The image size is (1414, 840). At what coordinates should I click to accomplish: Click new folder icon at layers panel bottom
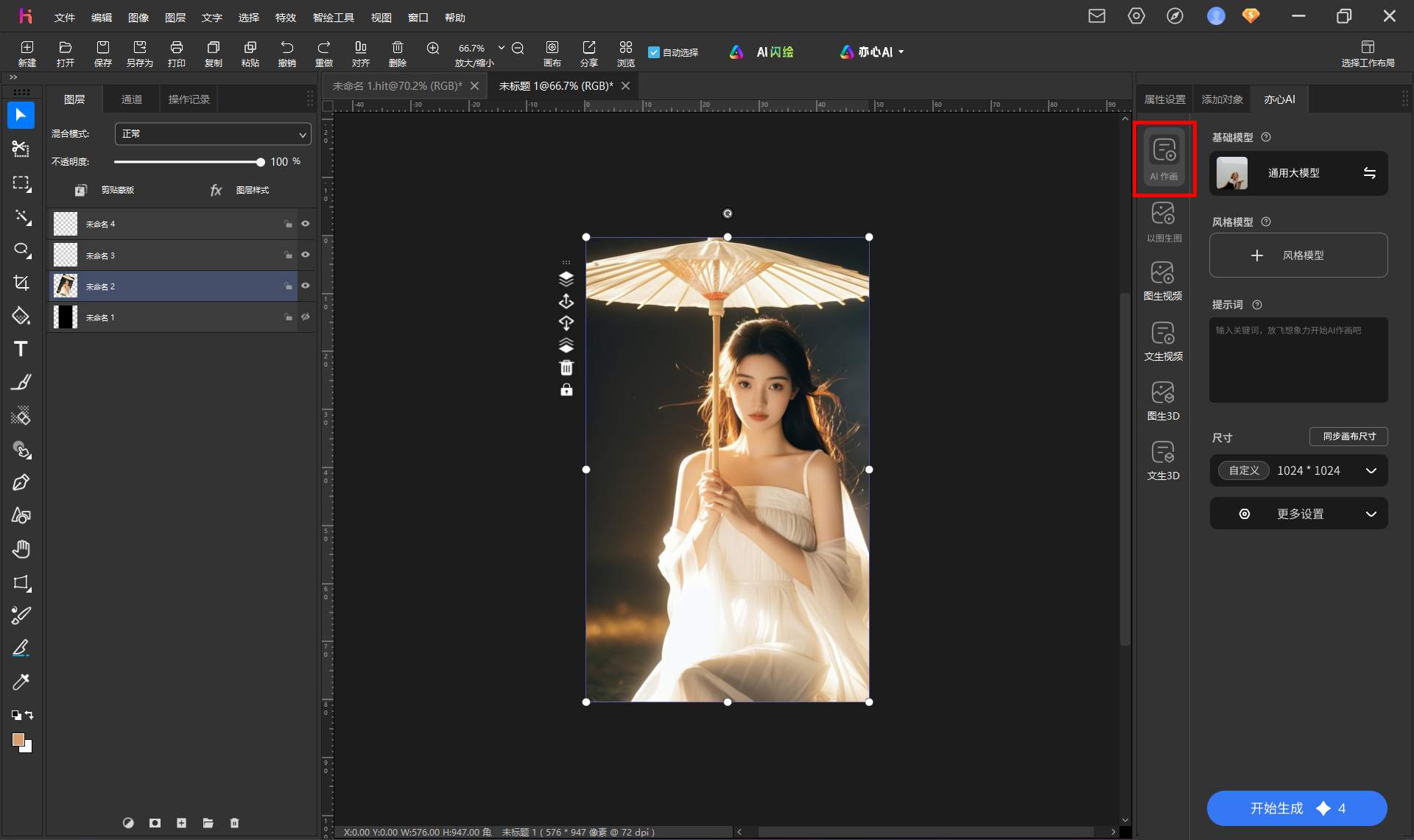pyautogui.click(x=208, y=823)
